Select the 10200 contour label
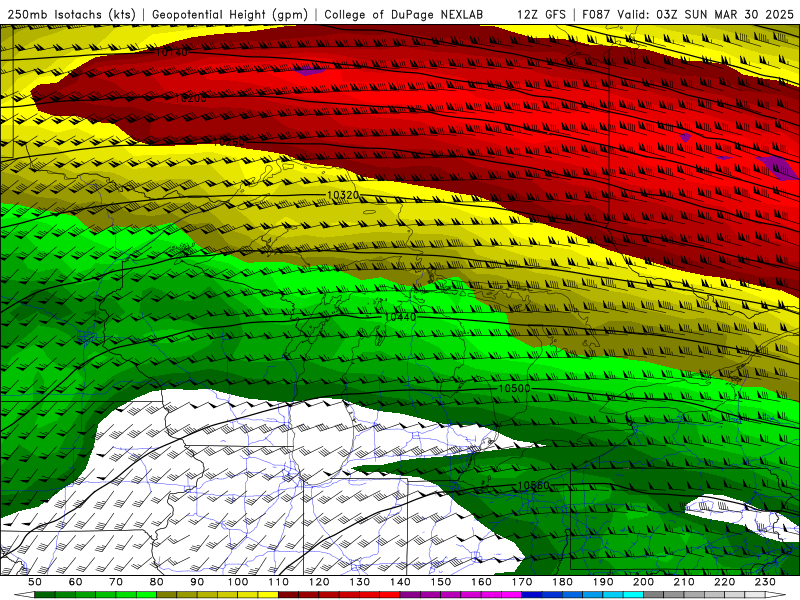 click(190, 98)
